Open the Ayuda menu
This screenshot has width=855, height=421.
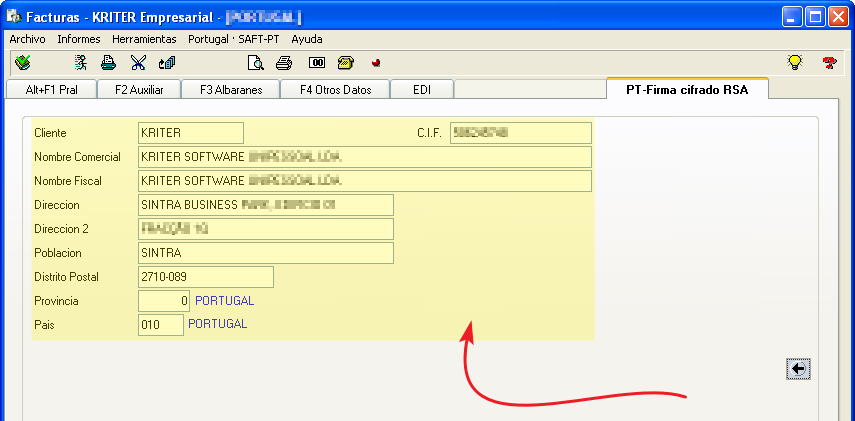tap(306, 39)
